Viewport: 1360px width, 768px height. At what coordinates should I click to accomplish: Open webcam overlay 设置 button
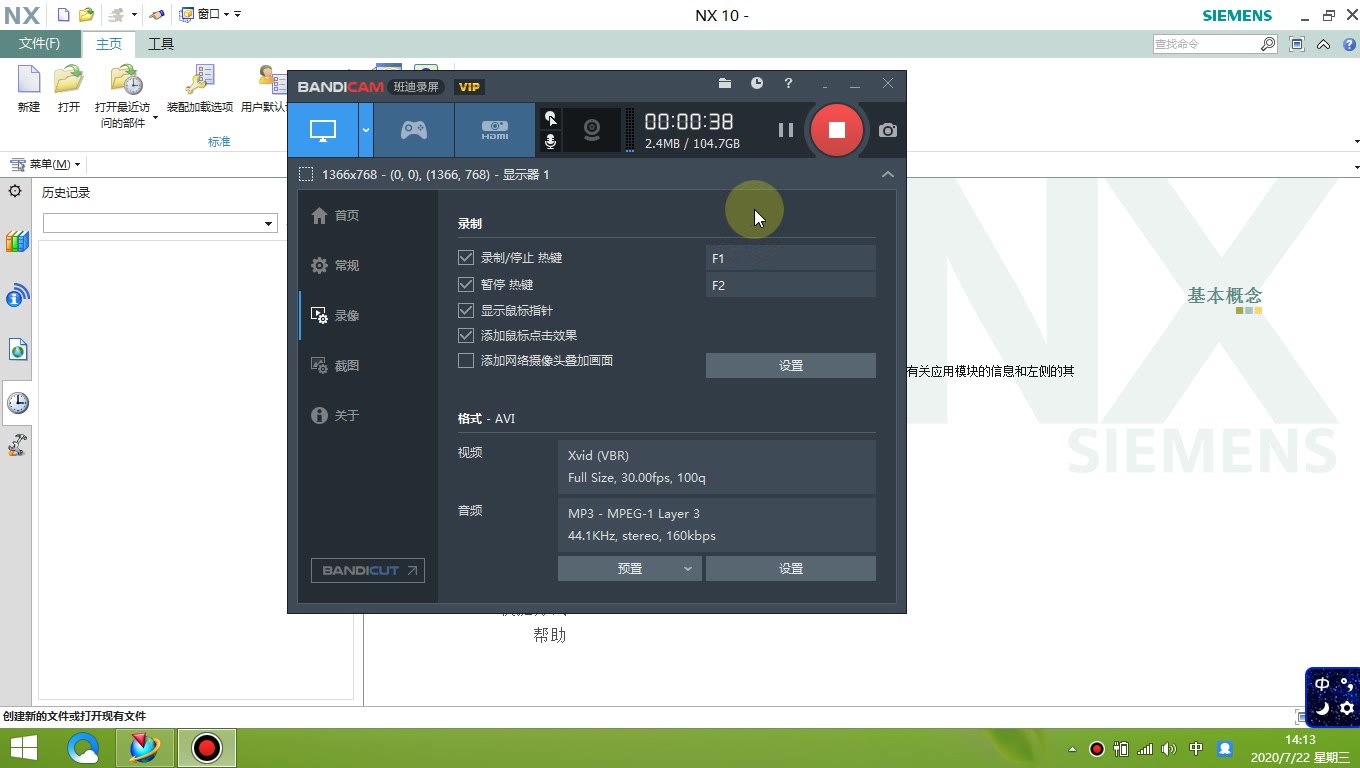tap(790, 365)
